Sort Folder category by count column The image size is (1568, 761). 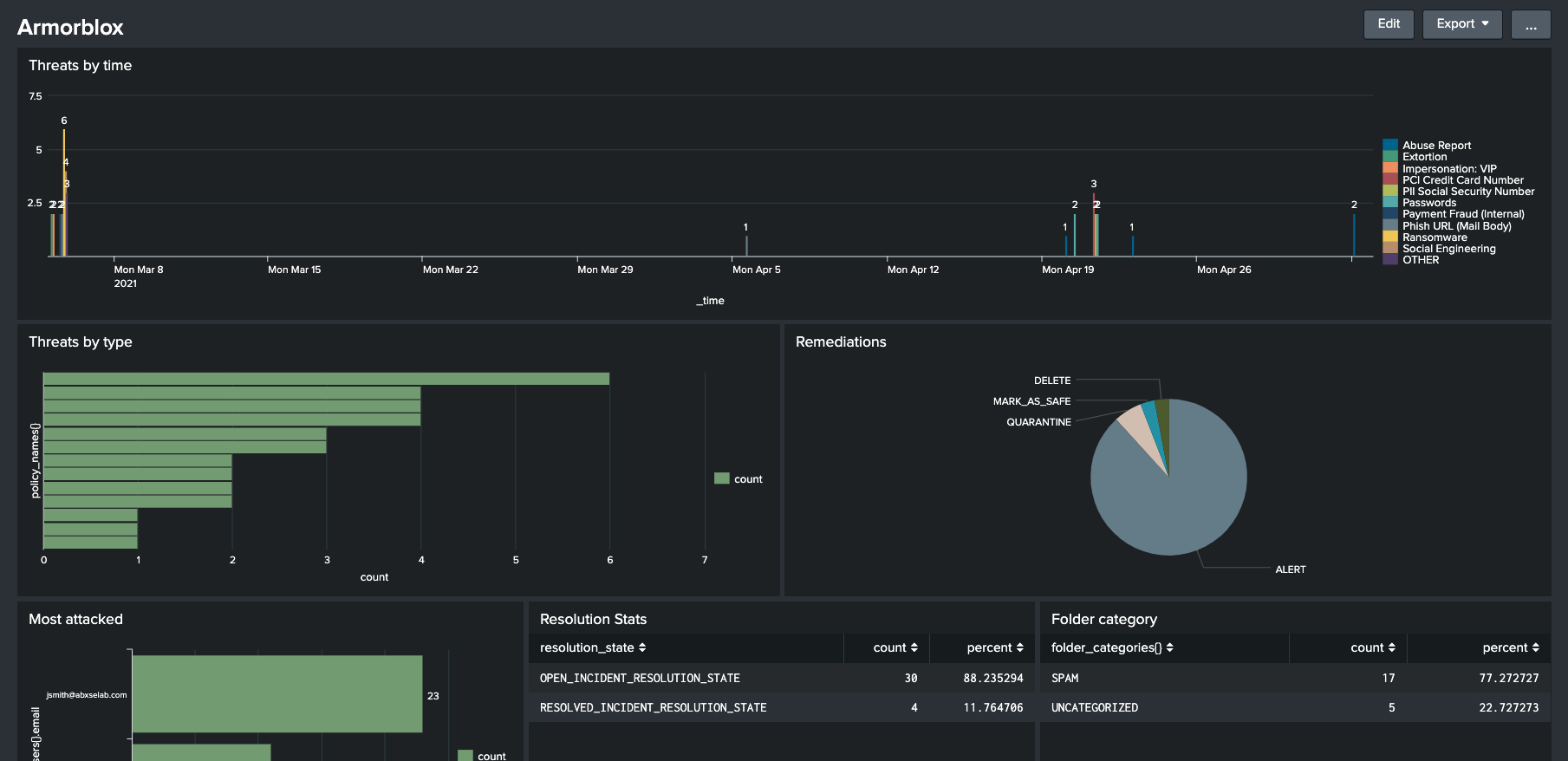click(1372, 647)
